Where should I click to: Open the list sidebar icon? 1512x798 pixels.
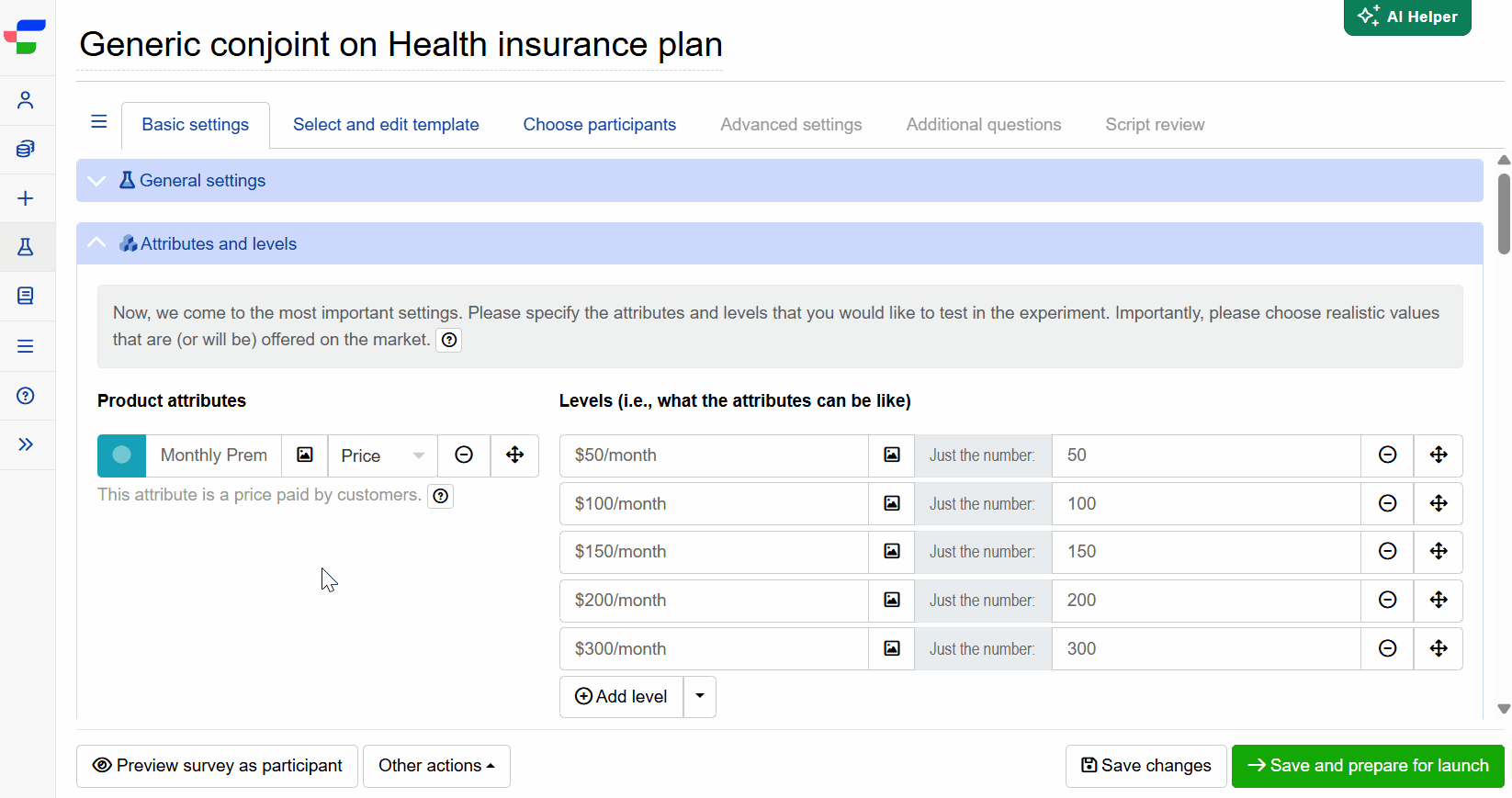click(26, 346)
